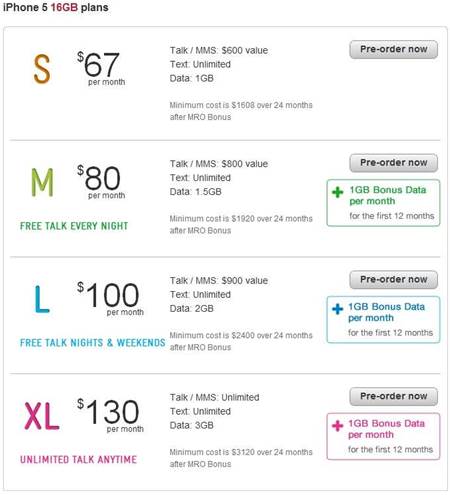Click Pre-order now for the M plan
Viewport: 450px width, 495px height.
click(x=393, y=163)
